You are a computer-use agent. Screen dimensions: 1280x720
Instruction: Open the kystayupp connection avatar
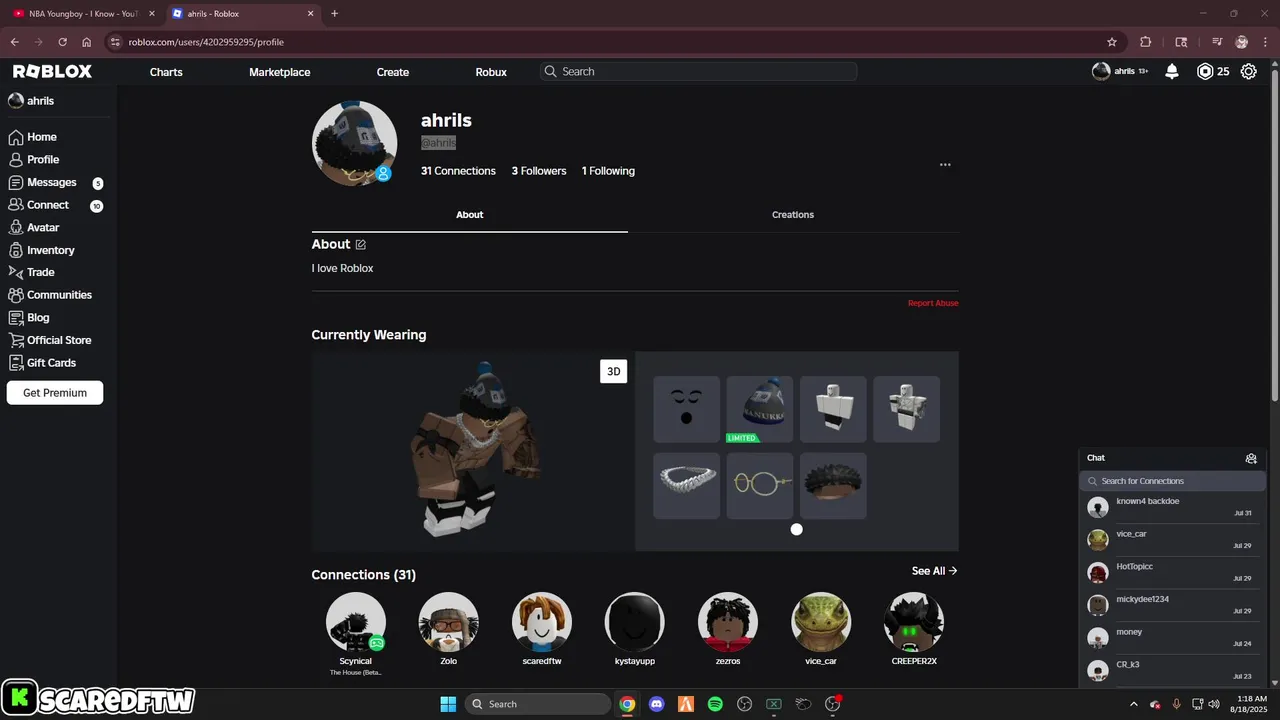pyautogui.click(x=634, y=622)
